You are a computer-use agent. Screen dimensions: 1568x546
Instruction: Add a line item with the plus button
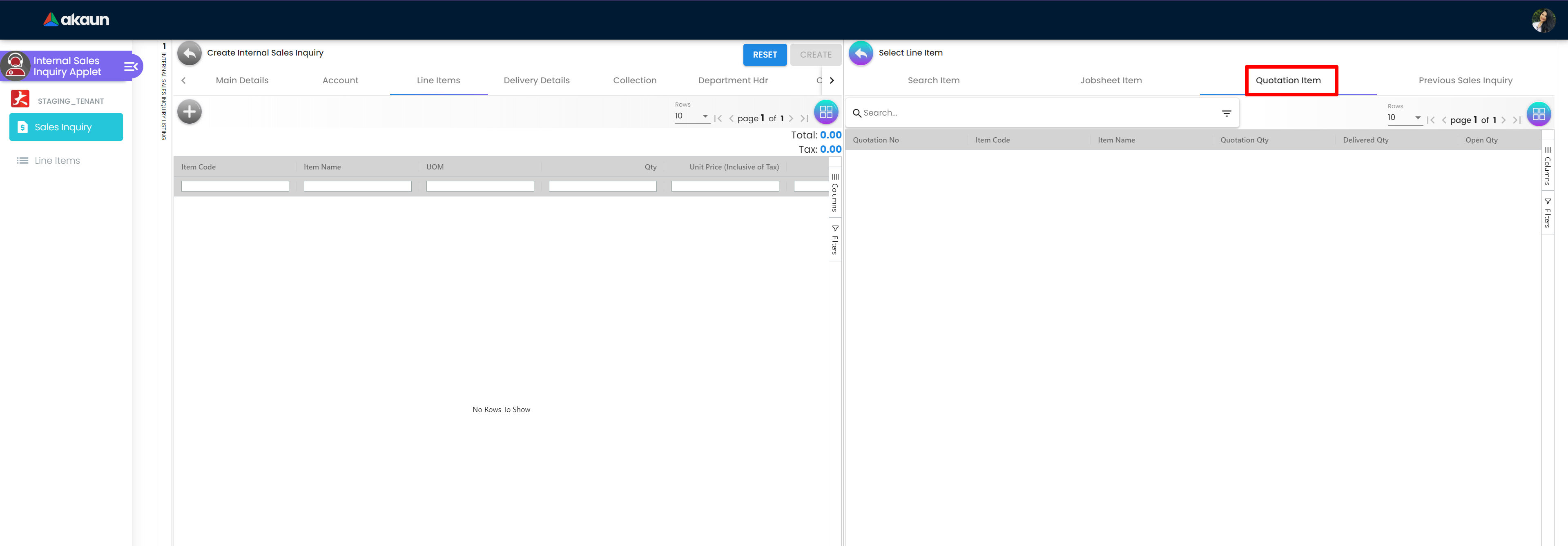coord(189,111)
